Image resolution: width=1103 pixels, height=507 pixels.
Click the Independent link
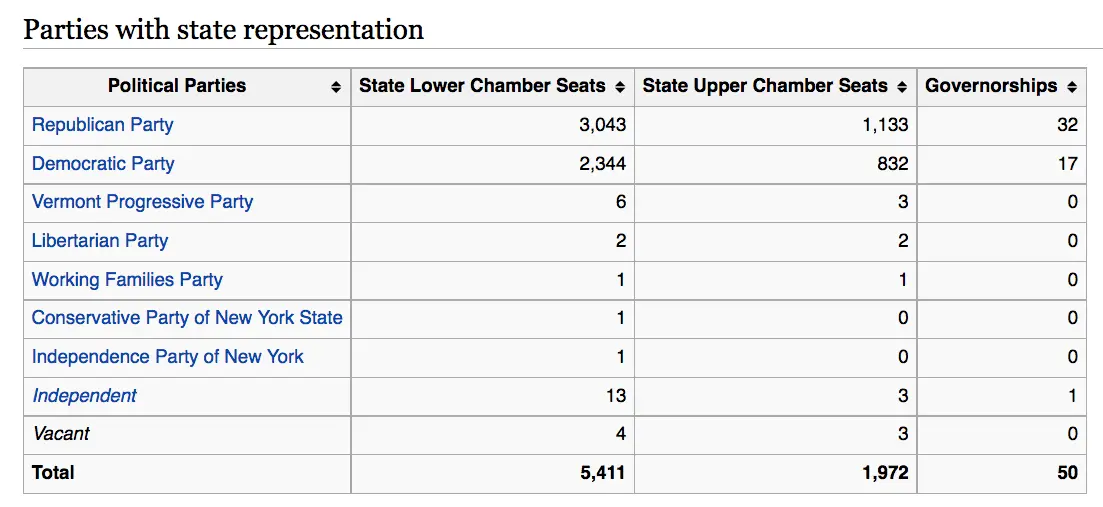[84, 396]
